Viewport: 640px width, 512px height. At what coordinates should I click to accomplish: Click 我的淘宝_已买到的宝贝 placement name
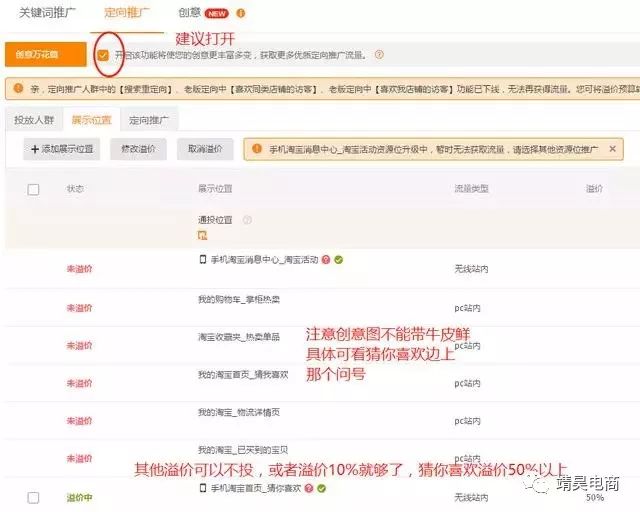[x=243, y=450]
